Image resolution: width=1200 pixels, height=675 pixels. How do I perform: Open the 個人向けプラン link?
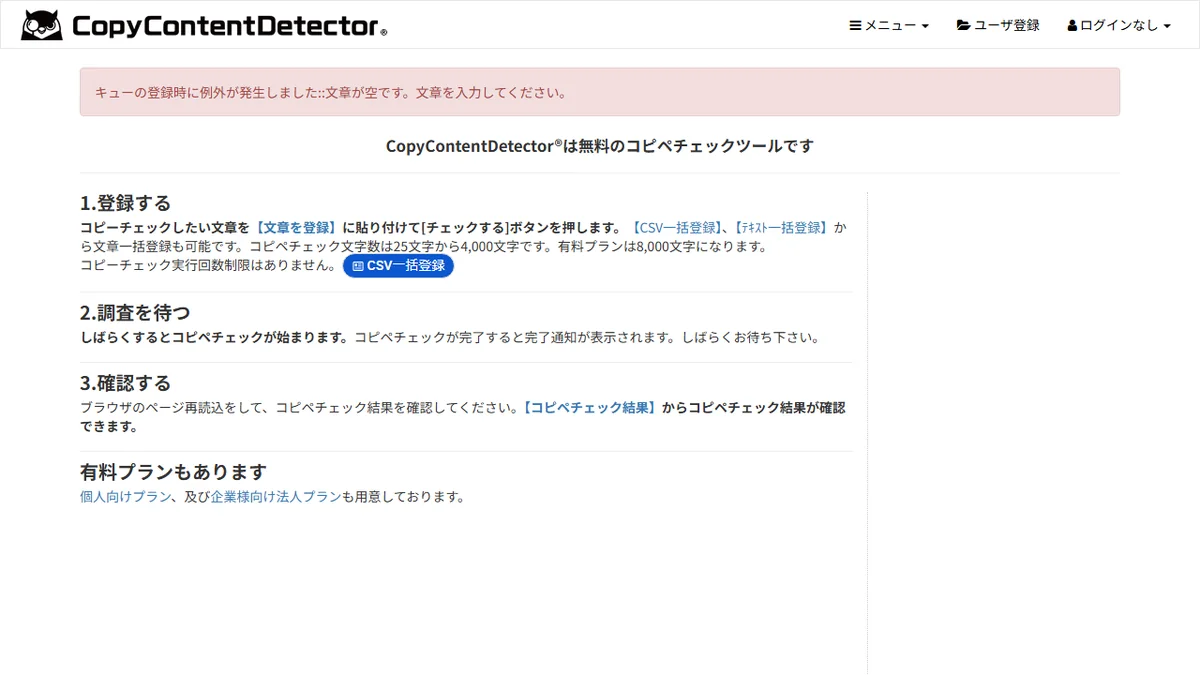125,497
